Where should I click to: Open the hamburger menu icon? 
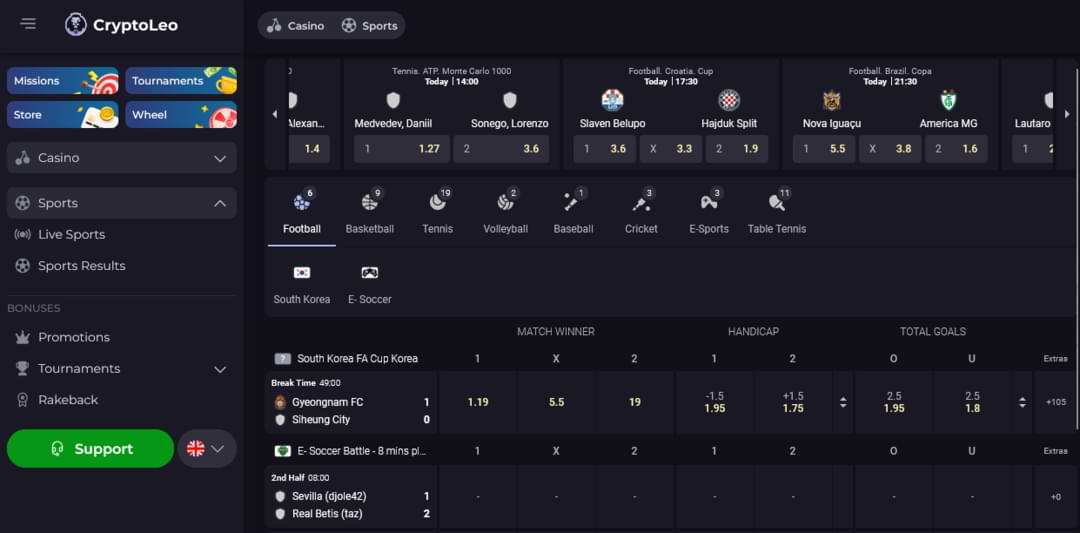coord(28,23)
